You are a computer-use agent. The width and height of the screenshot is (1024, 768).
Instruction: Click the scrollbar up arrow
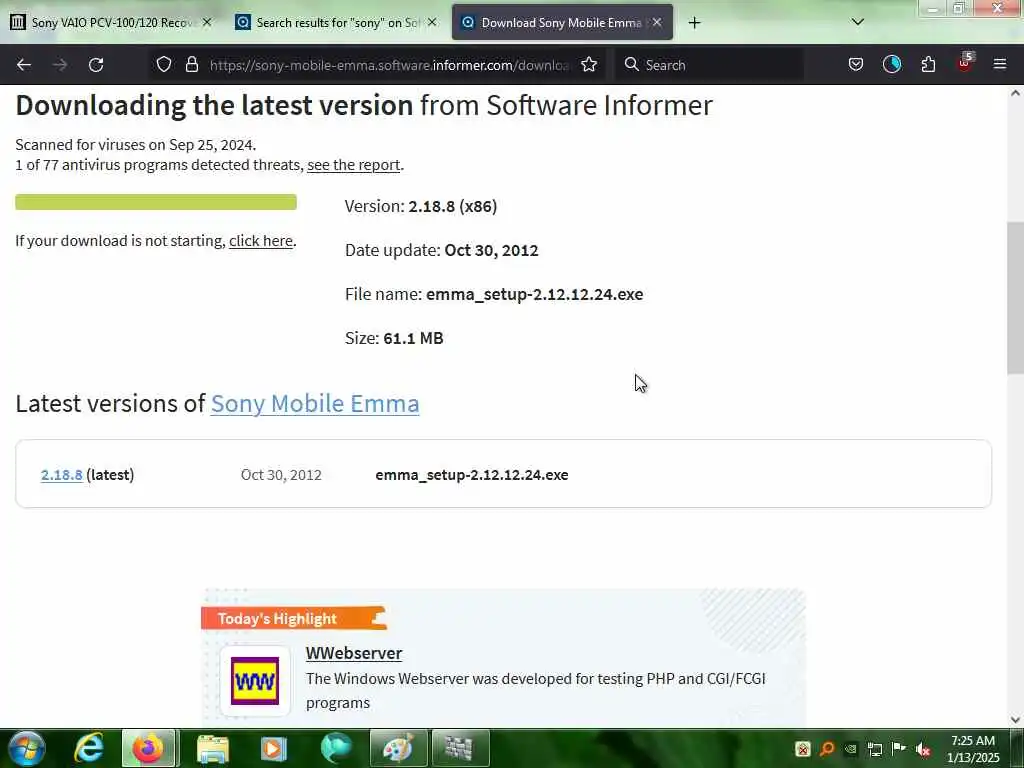(x=1015, y=93)
